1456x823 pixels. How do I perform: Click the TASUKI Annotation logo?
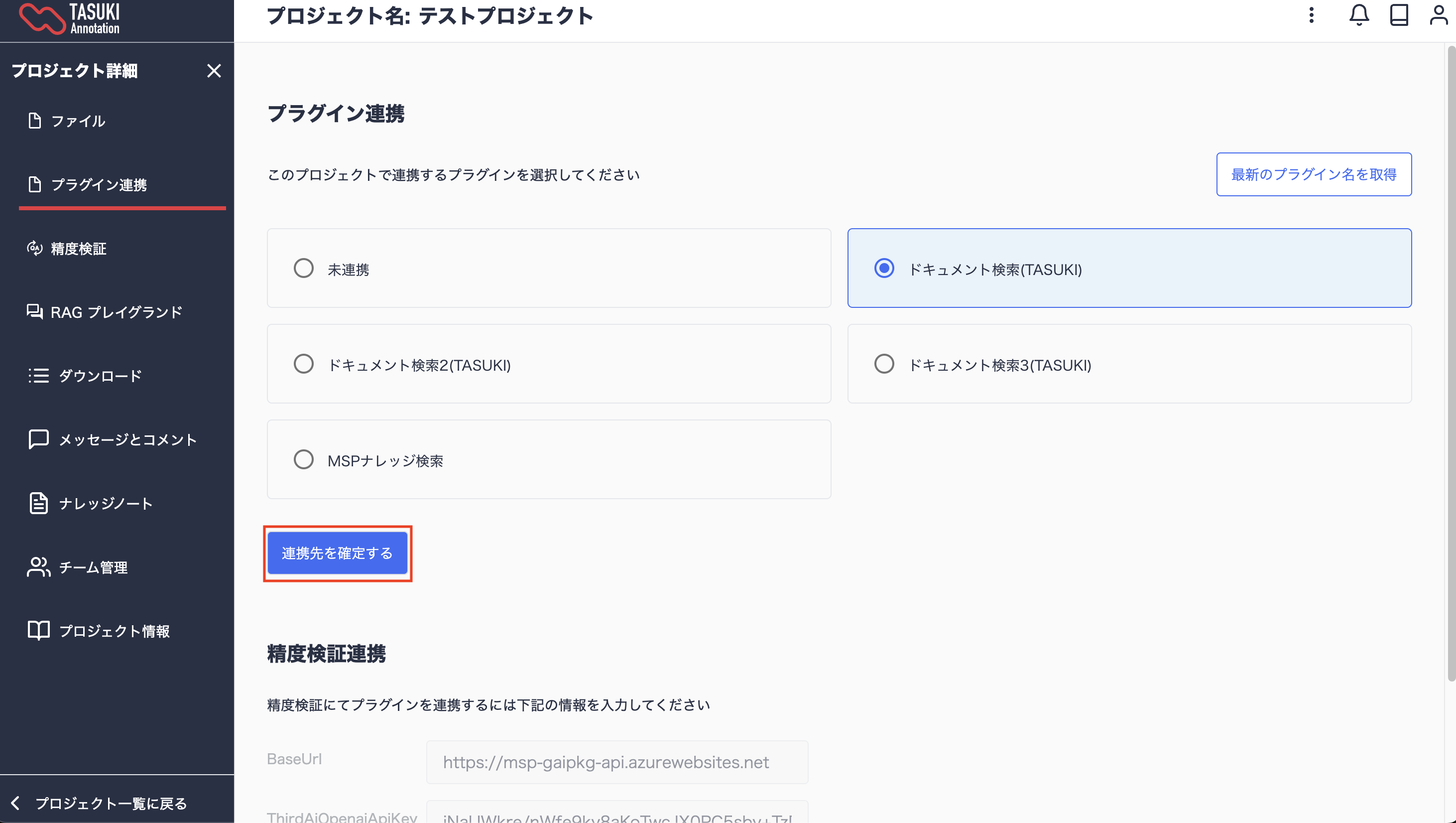(70, 18)
